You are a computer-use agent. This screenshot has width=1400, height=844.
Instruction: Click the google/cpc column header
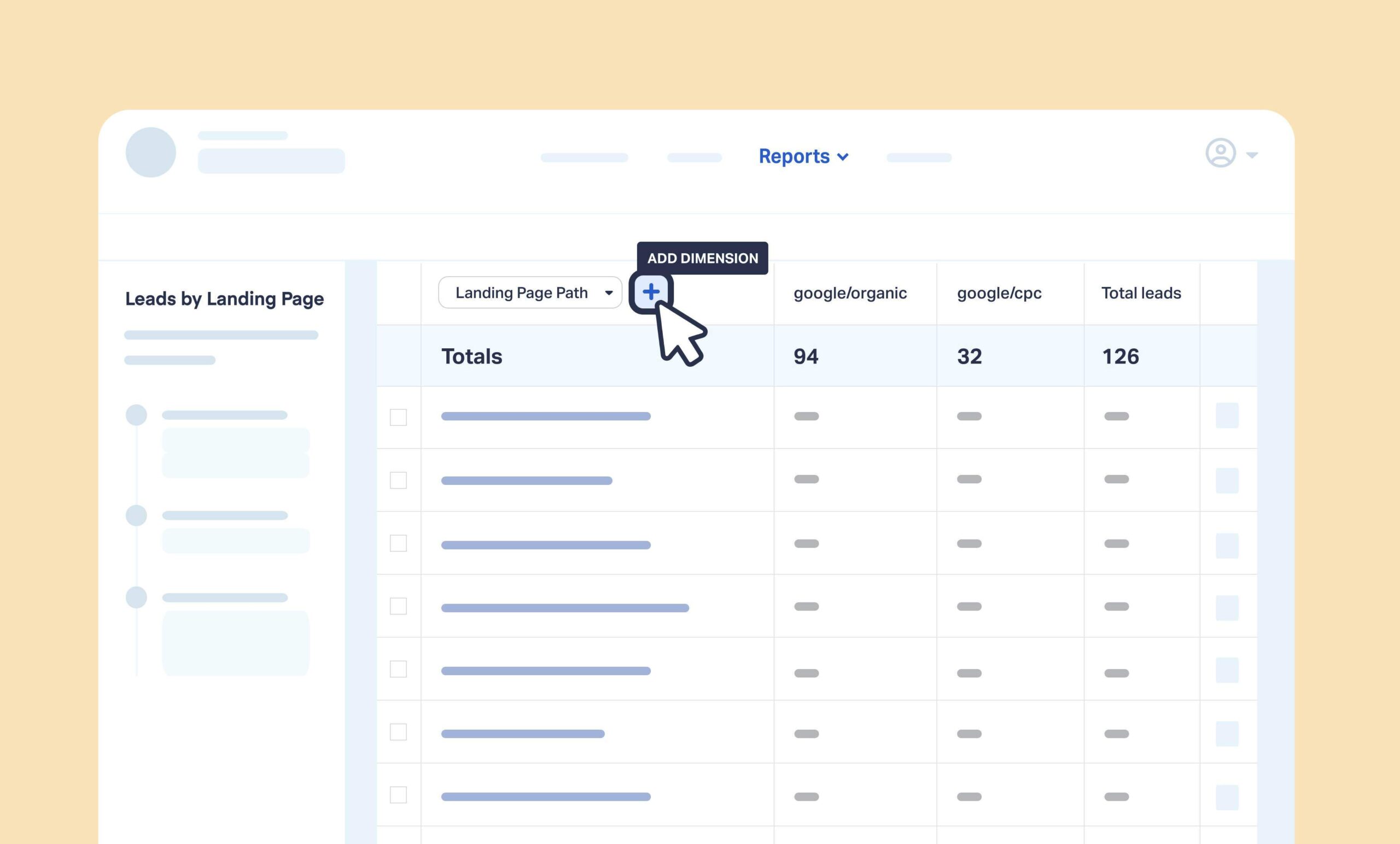pos(999,293)
